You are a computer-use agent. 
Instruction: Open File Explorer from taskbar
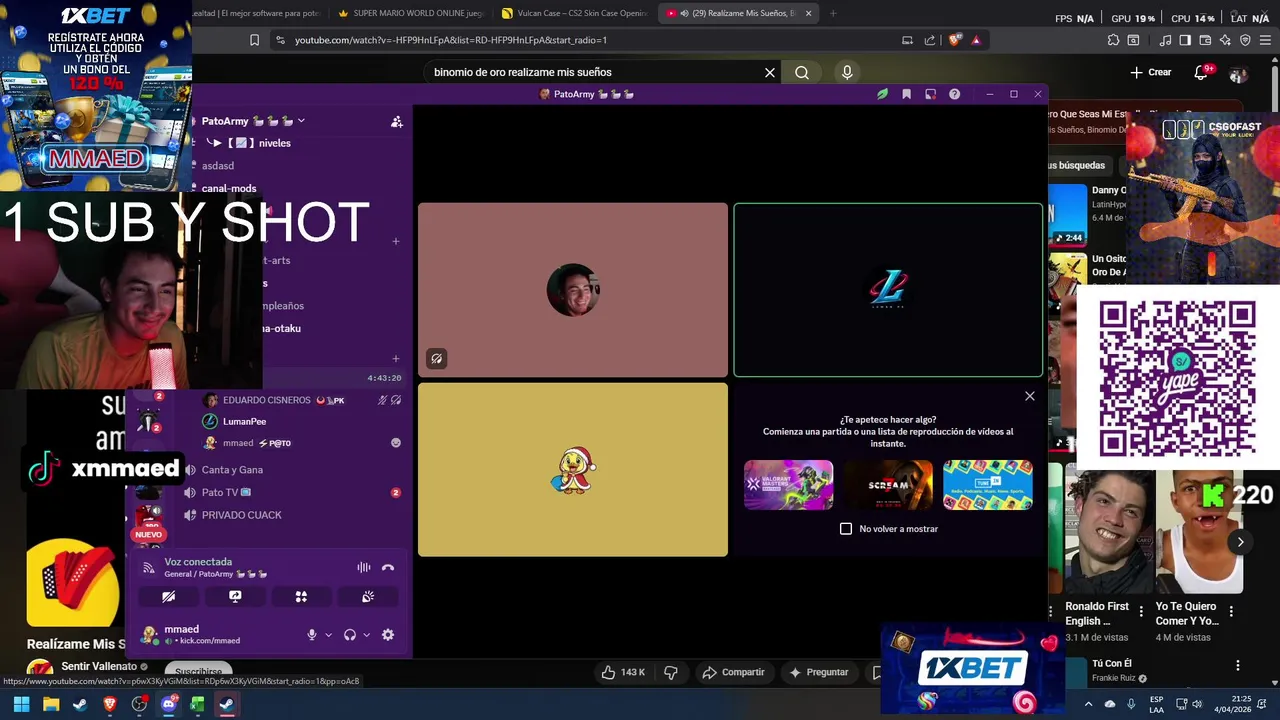click(51, 704)
